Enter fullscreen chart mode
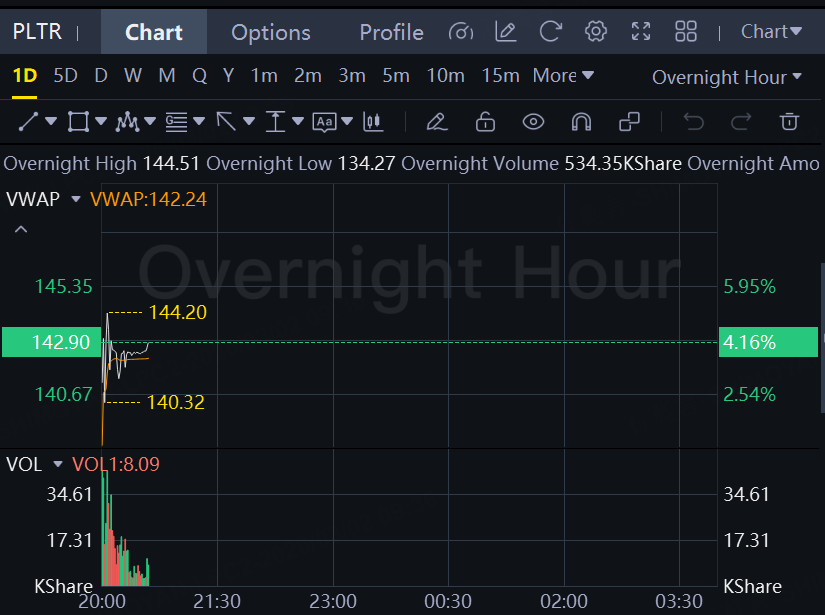825x615 pixels. coord(641,32)
